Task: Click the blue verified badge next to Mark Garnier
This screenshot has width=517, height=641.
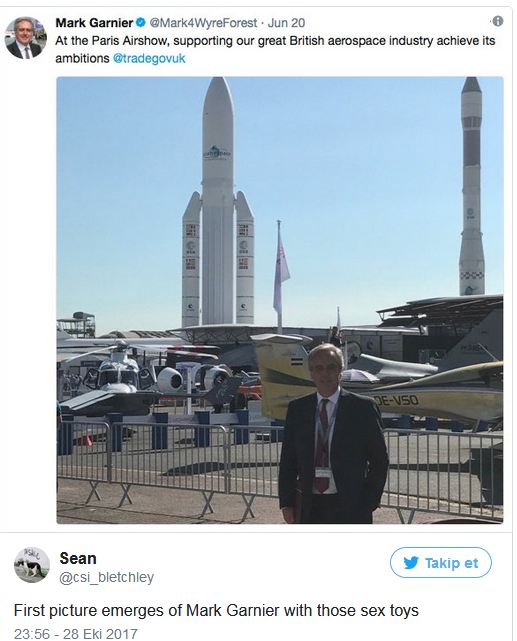Action: (x=141, y=22)
